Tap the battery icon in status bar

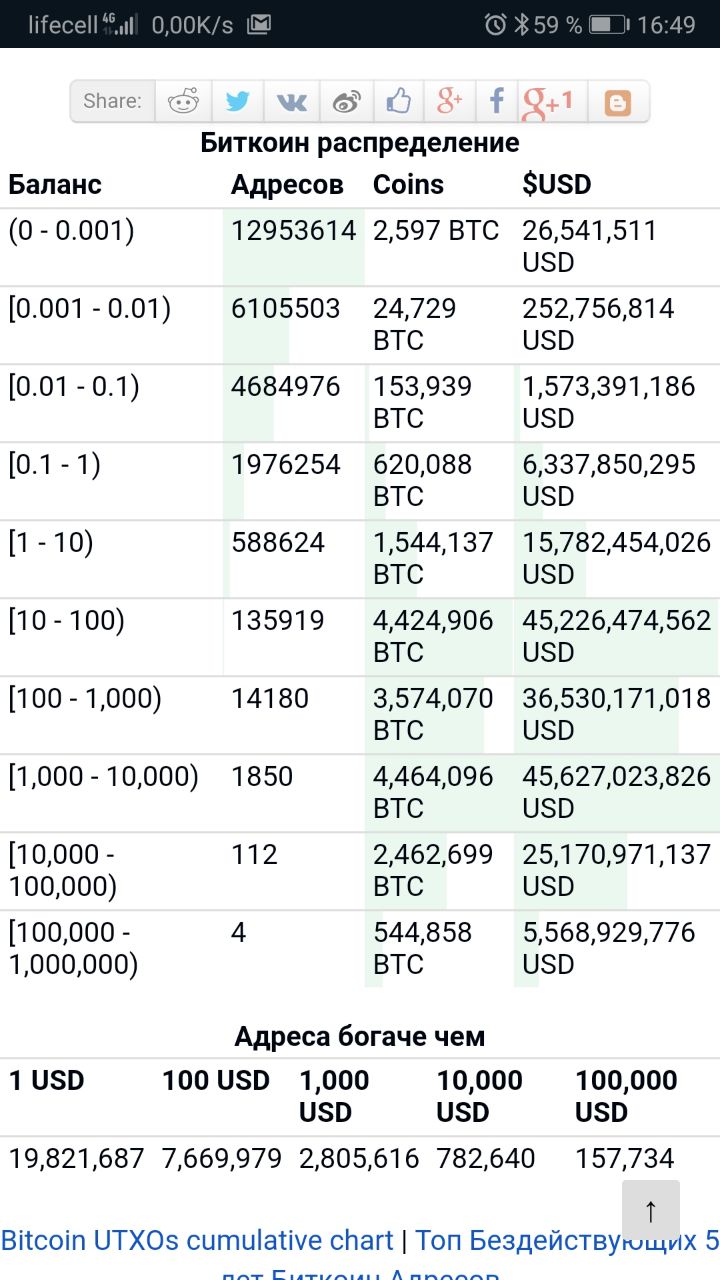point(609,24)
